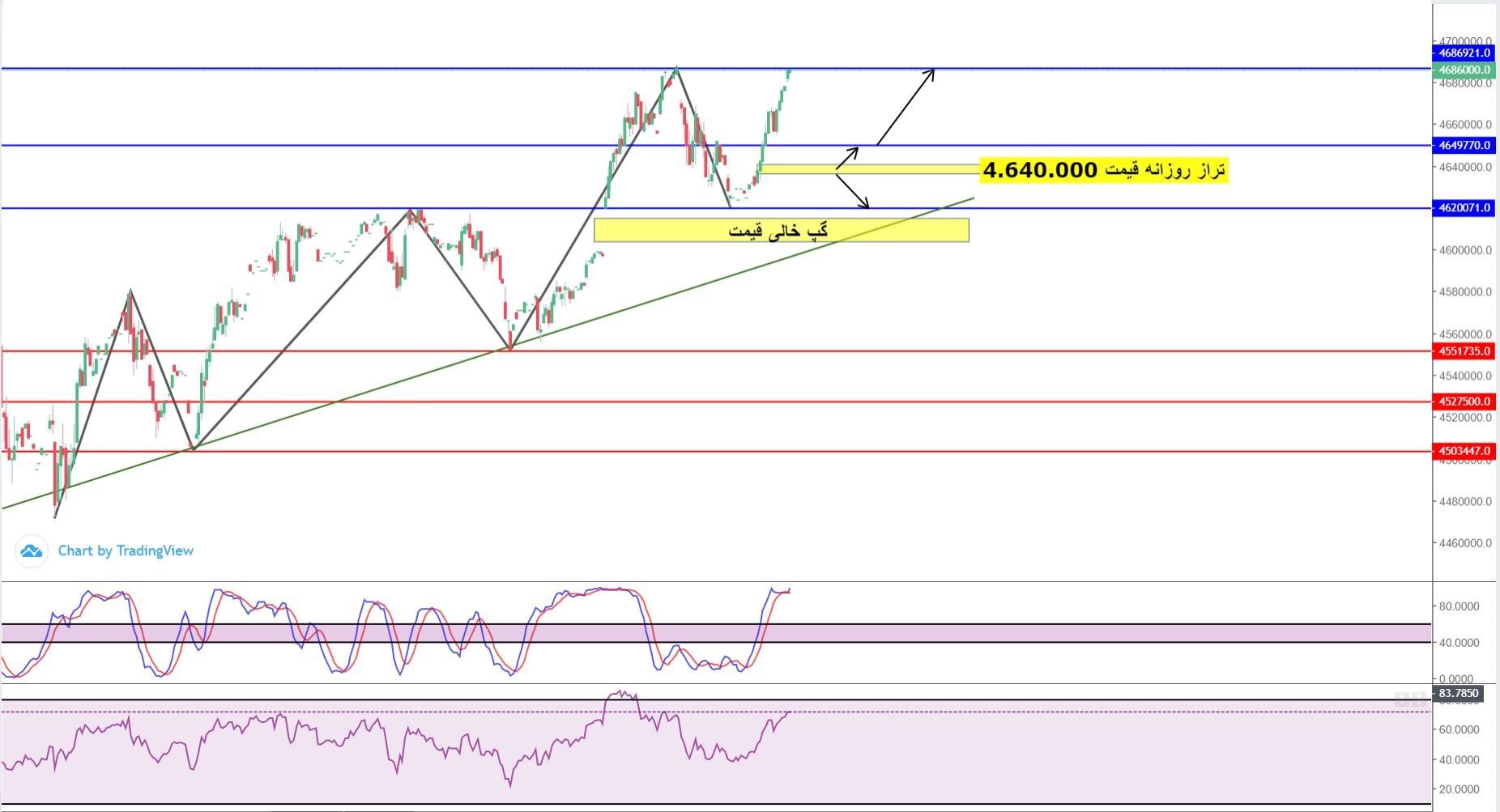Click the blue 4620071.0 price label
Image resolution: width=1500 pixels, height=812 pixels.
[1463, 208]
